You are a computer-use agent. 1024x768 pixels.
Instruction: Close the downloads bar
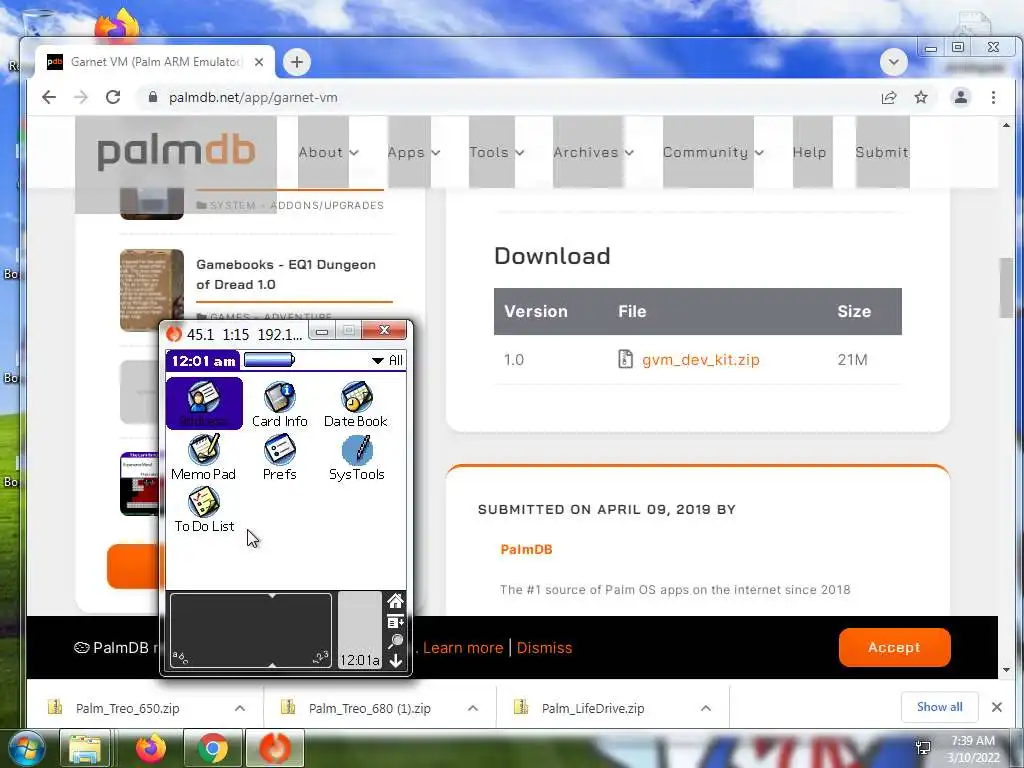coord(997,707)
